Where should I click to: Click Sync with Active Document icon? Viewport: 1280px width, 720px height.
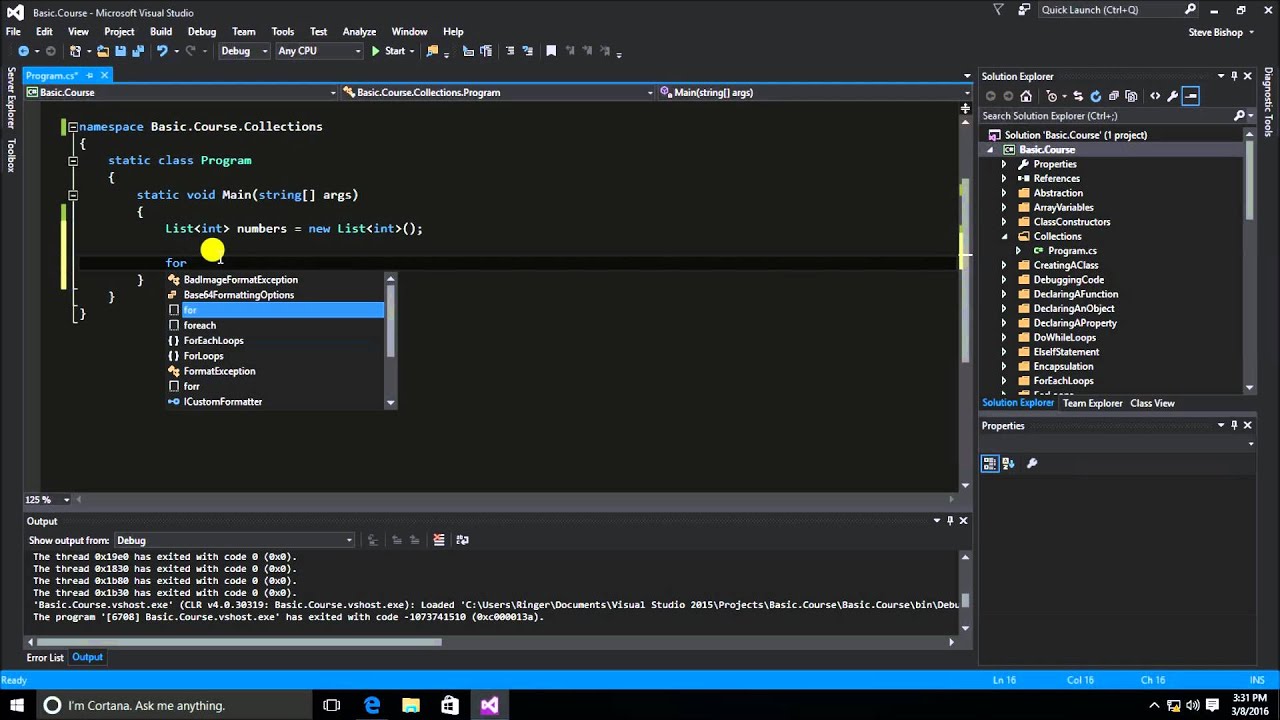[1078, 96]
